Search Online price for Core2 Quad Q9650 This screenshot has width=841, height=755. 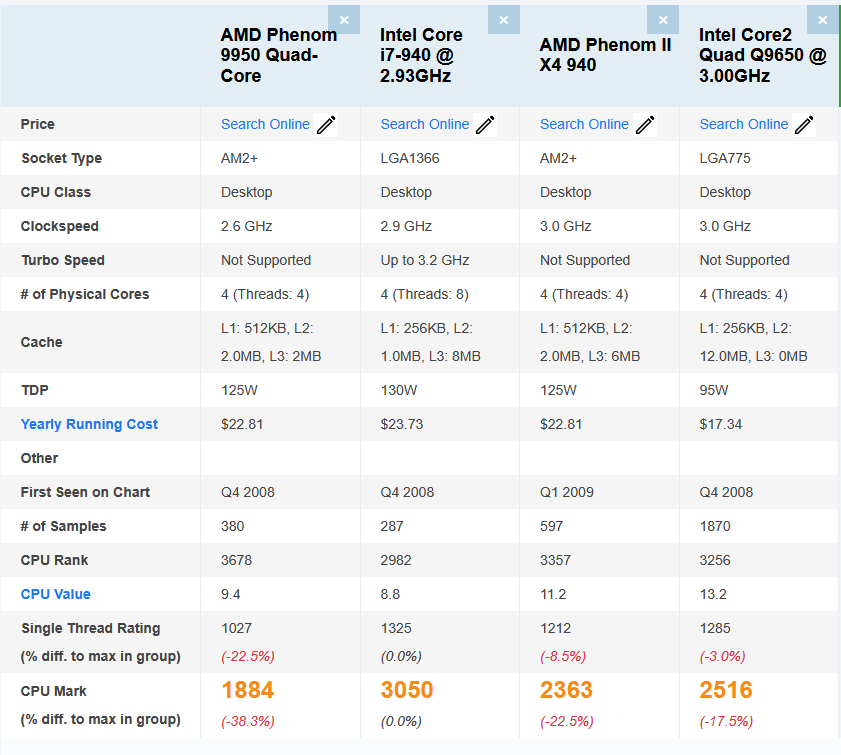[x=744, y=124]
